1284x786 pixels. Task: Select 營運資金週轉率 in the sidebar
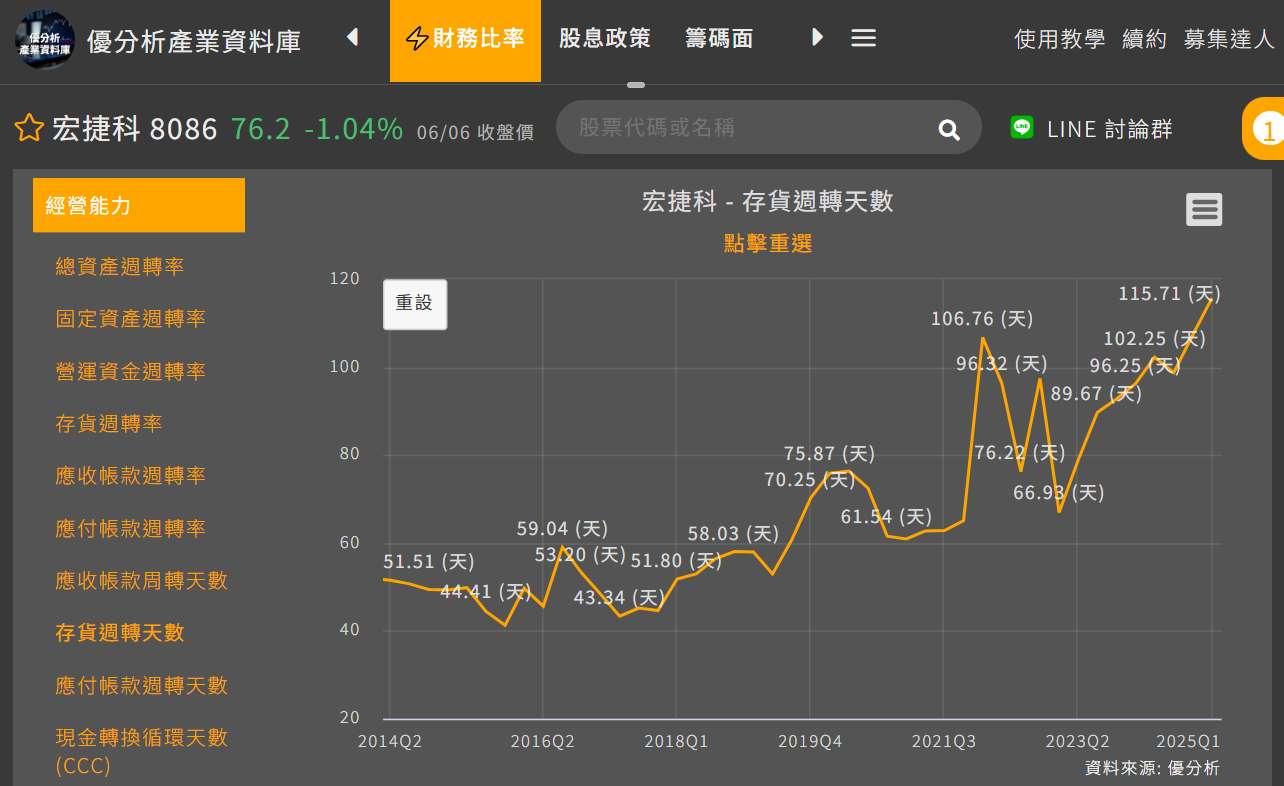point(131,371)
